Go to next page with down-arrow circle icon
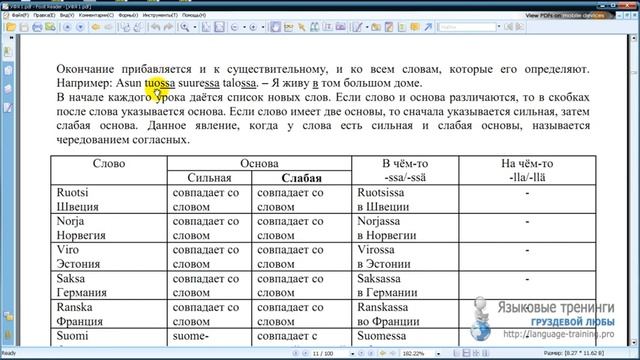This screenshot has width=640, height=360. coord(80,27)
